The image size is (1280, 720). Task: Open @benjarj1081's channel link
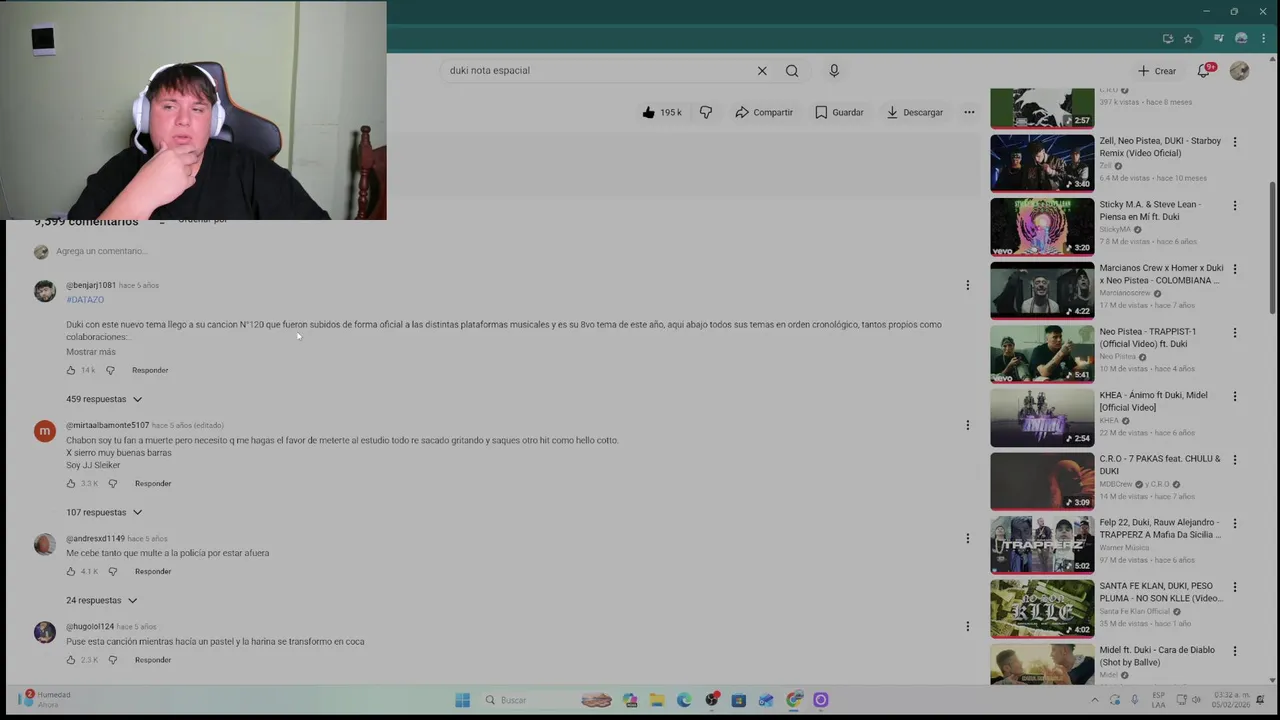91,285
